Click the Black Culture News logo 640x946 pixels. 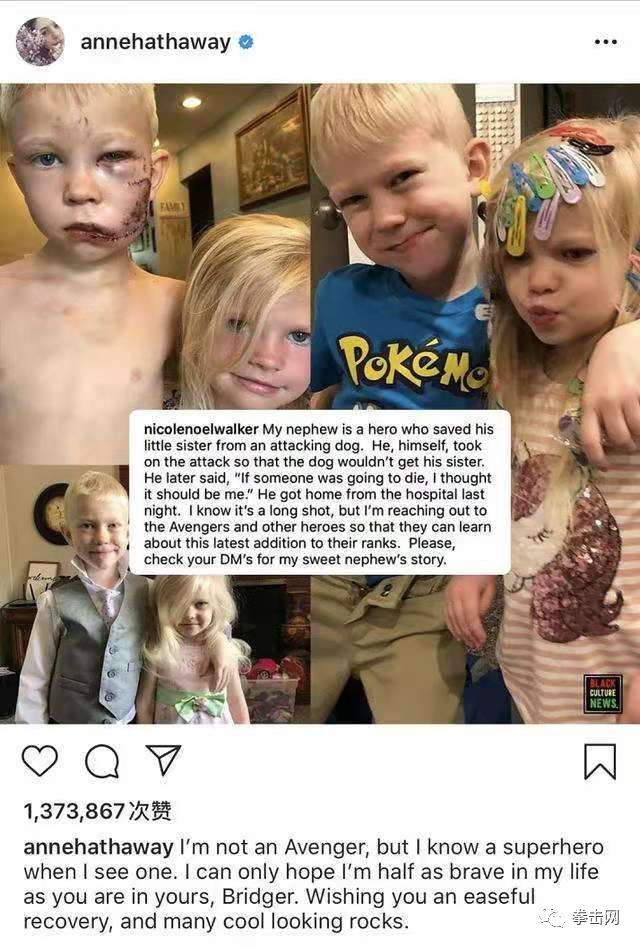[603, 694]
